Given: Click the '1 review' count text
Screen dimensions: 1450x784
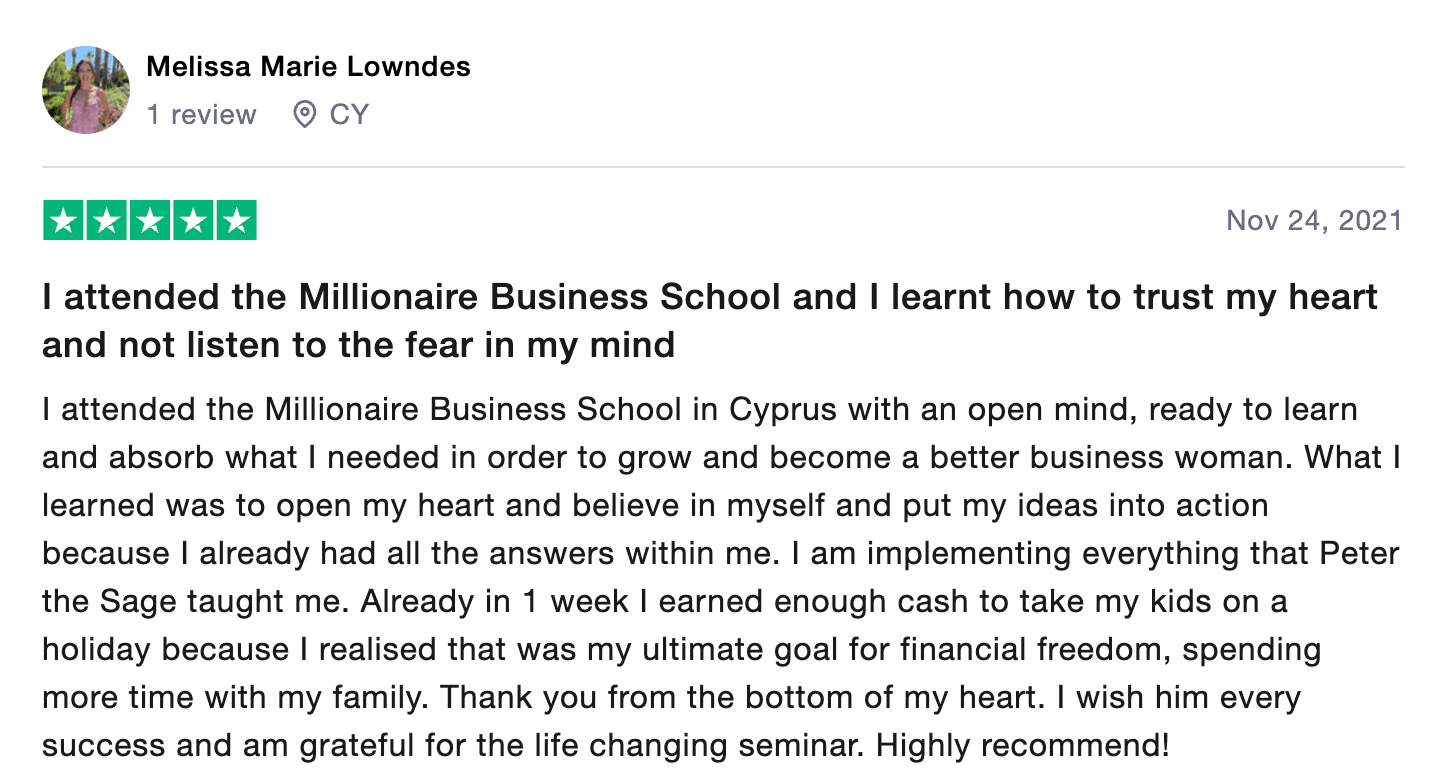Looking at the screenshot, I should pos(201,115).
